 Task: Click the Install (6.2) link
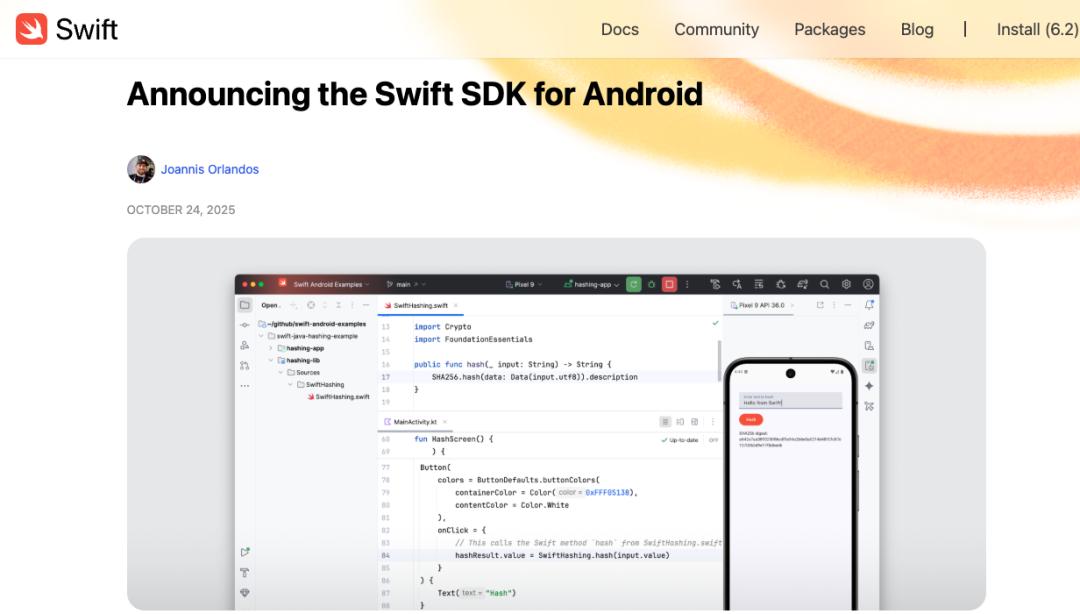click(x=1036, y=29)
